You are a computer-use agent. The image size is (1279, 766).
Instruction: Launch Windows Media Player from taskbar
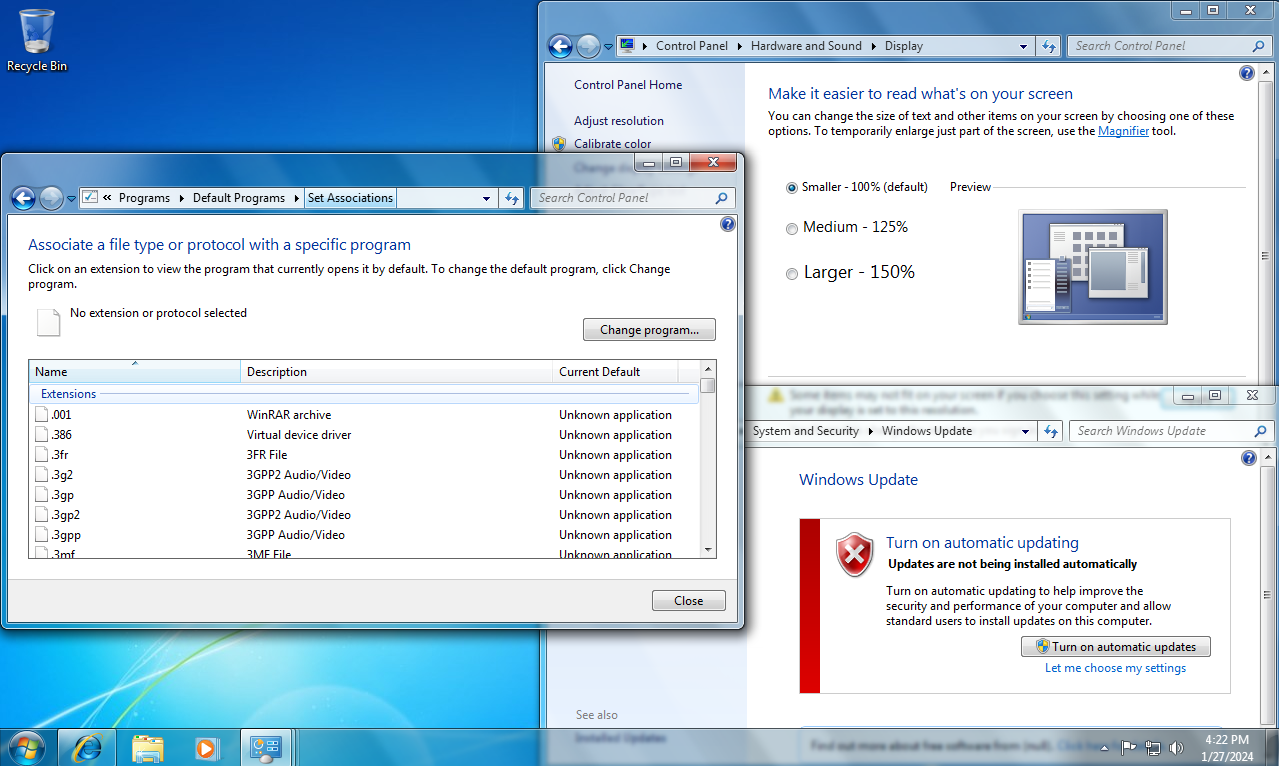point(206,747)
